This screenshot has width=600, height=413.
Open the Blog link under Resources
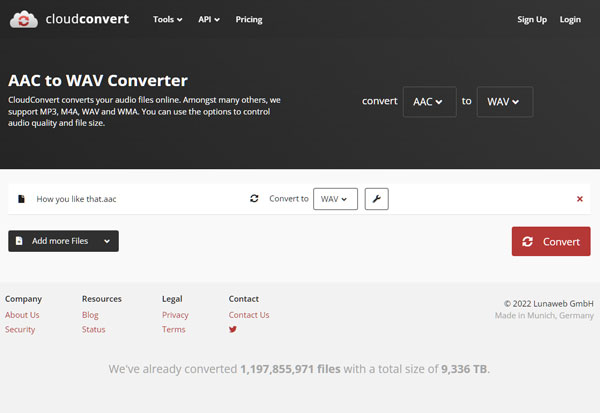(x=90, y=315)
